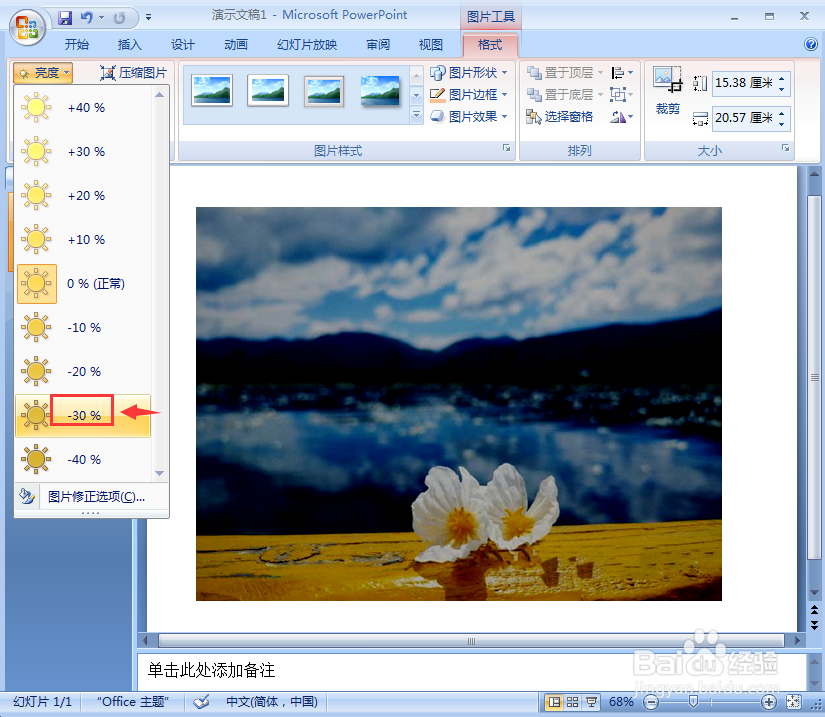
Task: Apply the fourth picture style thumbnail
Action: [380, 90]
